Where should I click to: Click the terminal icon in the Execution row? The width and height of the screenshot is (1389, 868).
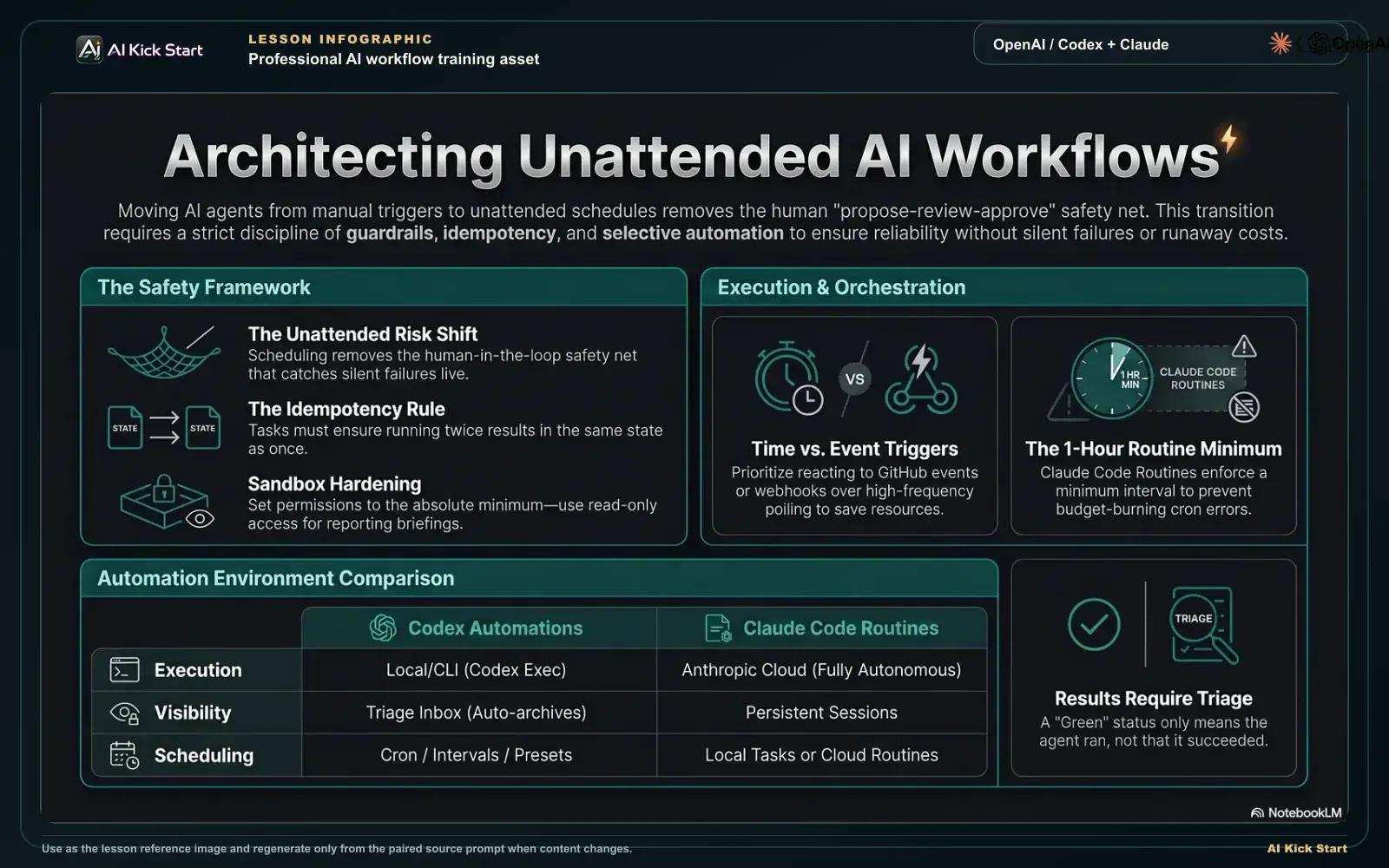tap(125, 670)
